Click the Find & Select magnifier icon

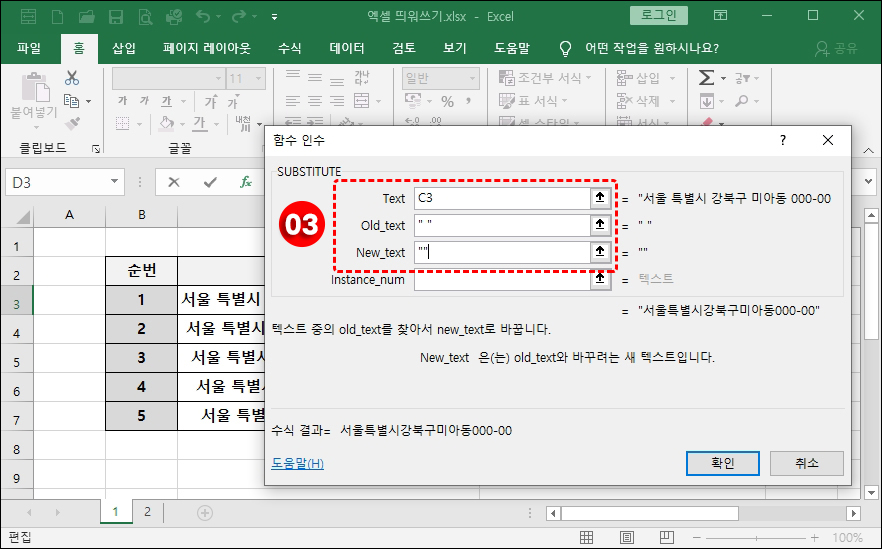pos(741,101)
